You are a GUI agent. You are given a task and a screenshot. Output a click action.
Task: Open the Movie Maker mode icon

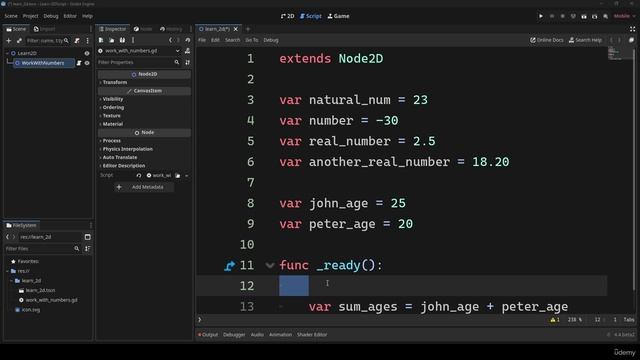coord(606,16)
